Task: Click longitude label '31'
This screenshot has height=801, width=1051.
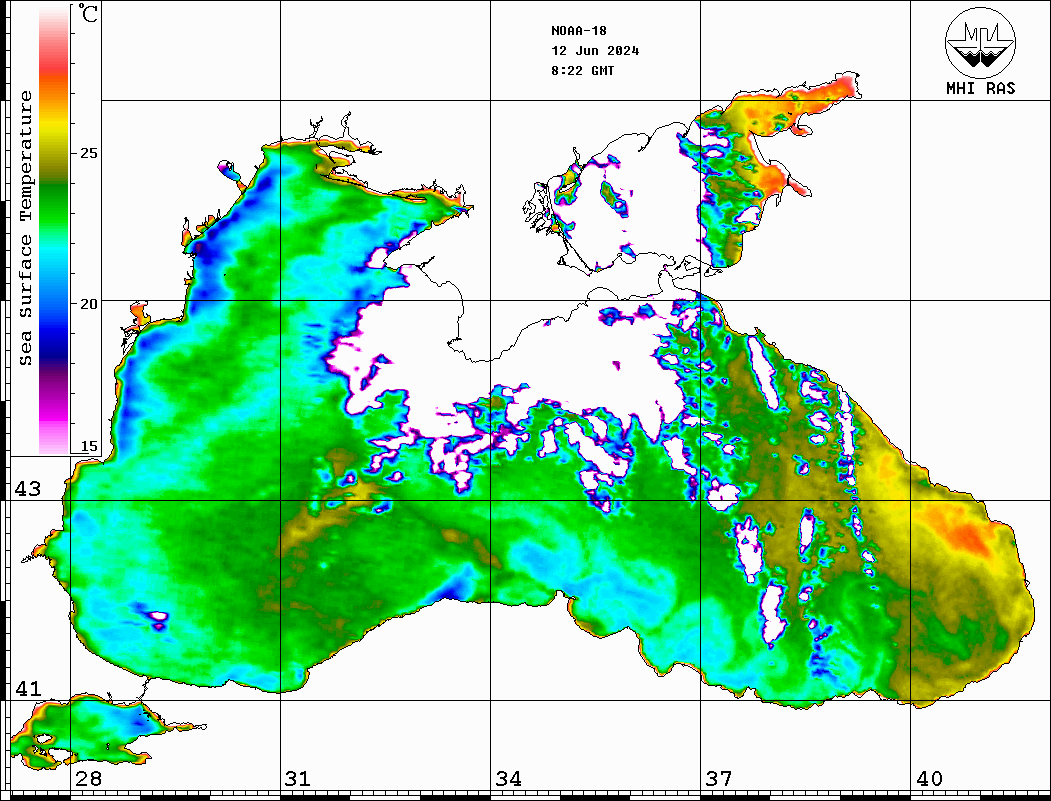Action: coord(298,779)
